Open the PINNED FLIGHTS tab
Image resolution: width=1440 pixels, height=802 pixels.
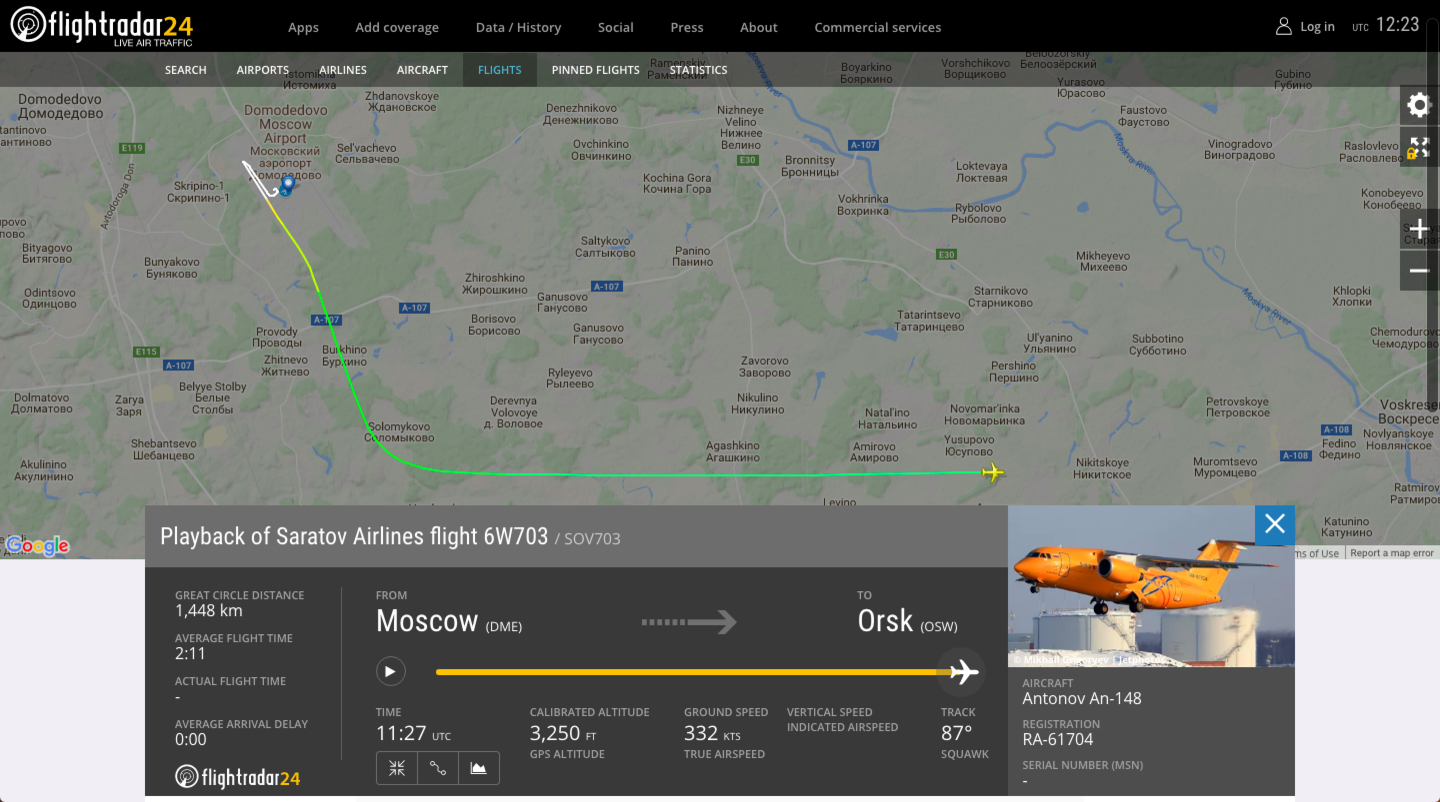(x=595, y=70)
